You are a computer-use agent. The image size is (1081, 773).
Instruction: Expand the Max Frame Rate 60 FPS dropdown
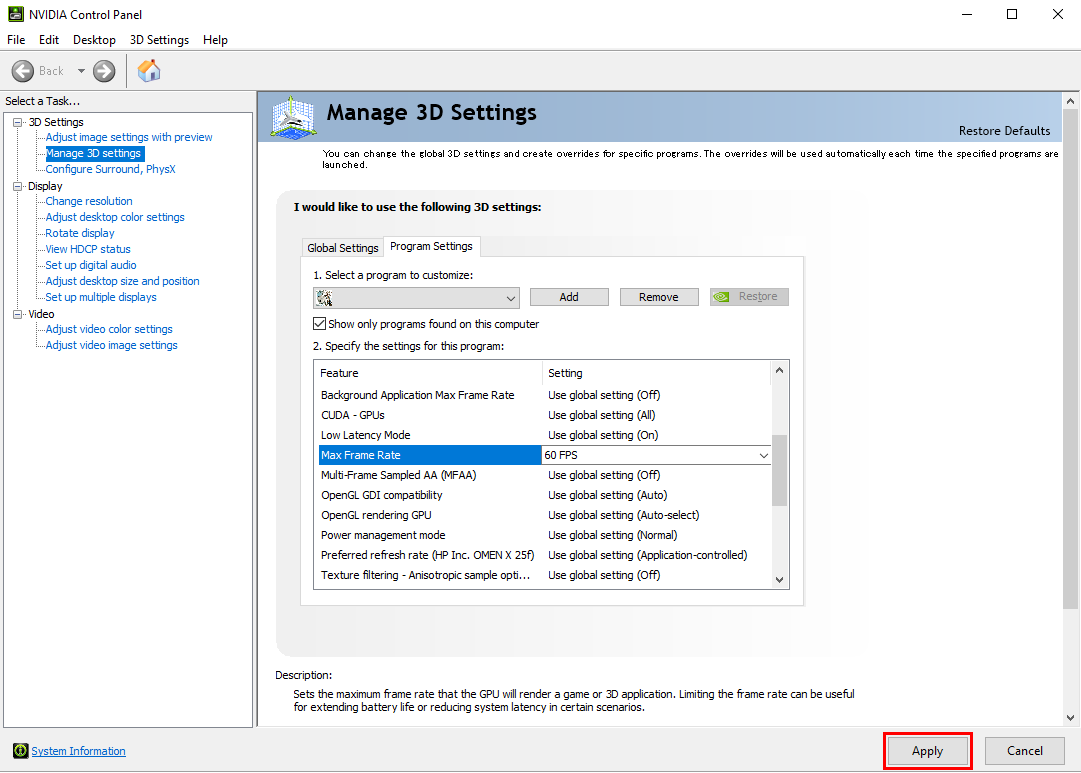(764, 456)
